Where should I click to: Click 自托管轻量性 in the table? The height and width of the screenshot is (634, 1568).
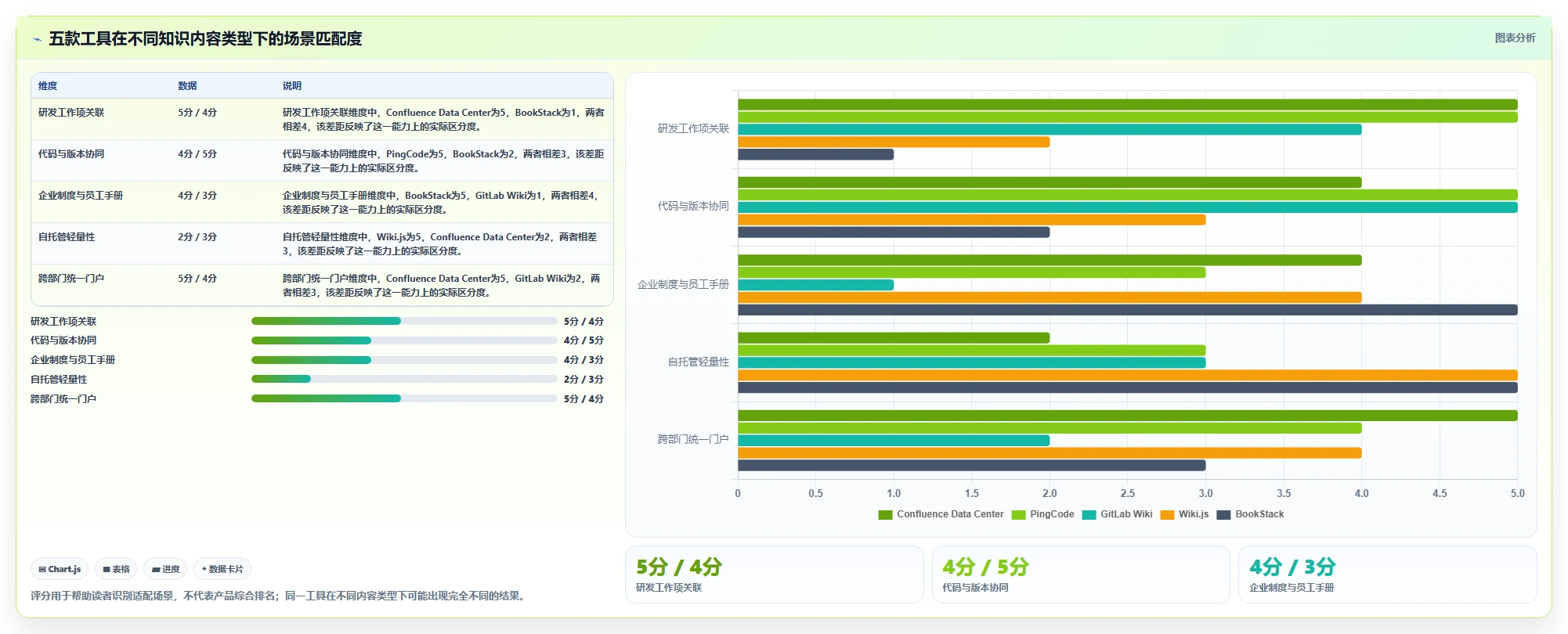67,237
